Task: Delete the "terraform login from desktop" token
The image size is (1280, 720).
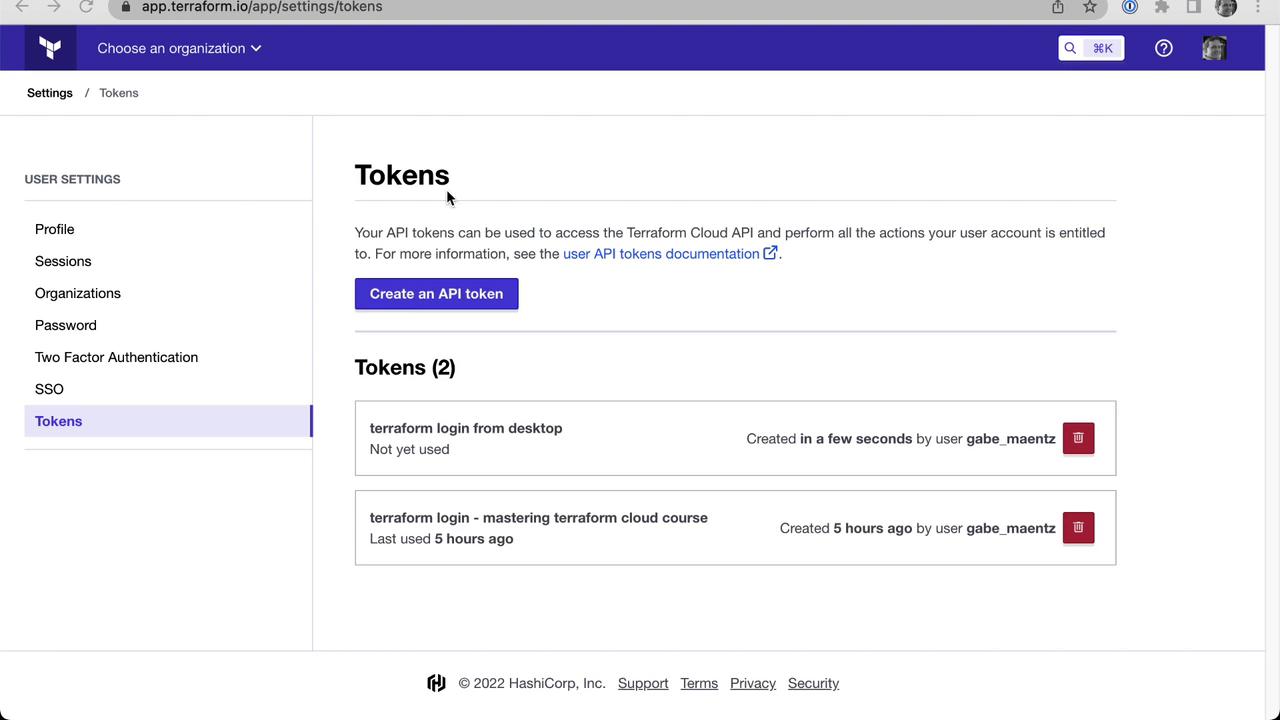Action: coord(1078,438)
